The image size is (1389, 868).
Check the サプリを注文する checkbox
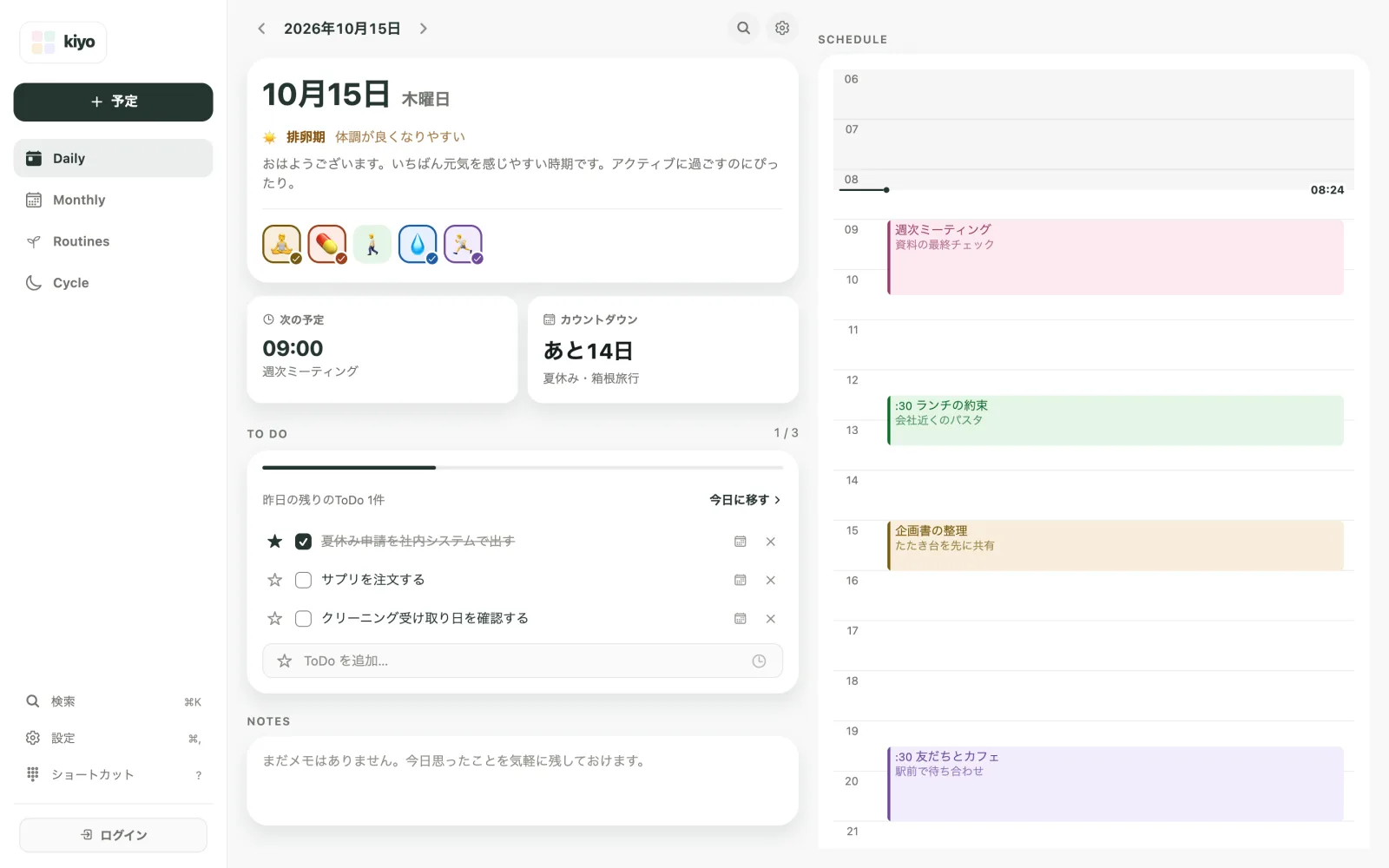click(303, 580)
